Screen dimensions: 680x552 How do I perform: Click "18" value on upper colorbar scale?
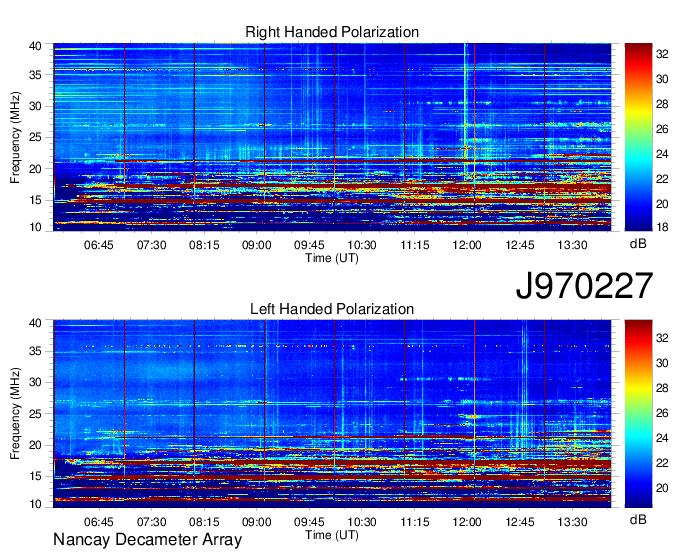click(x=662, y=227)
